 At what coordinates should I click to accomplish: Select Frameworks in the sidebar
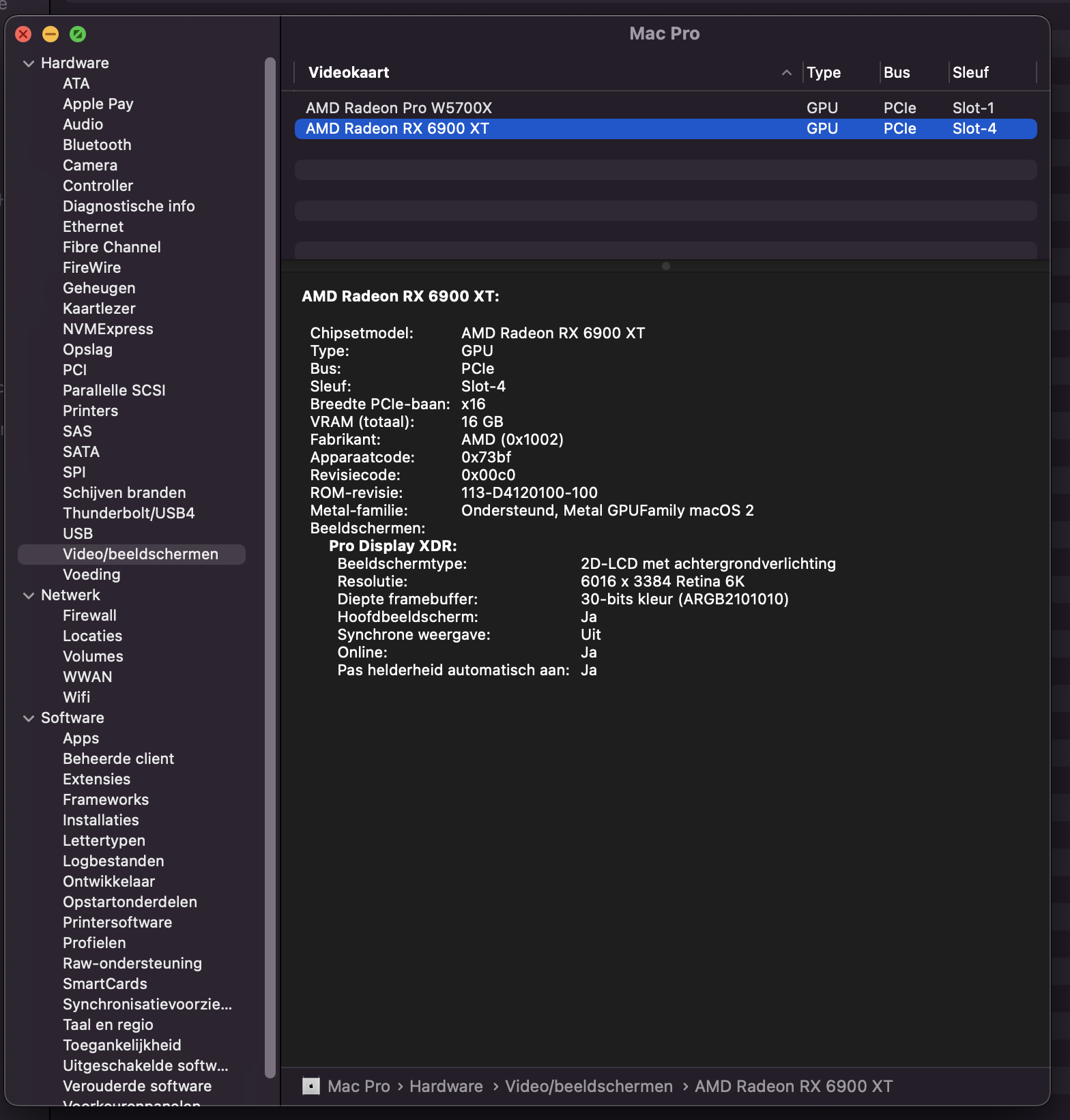[106, 799]
